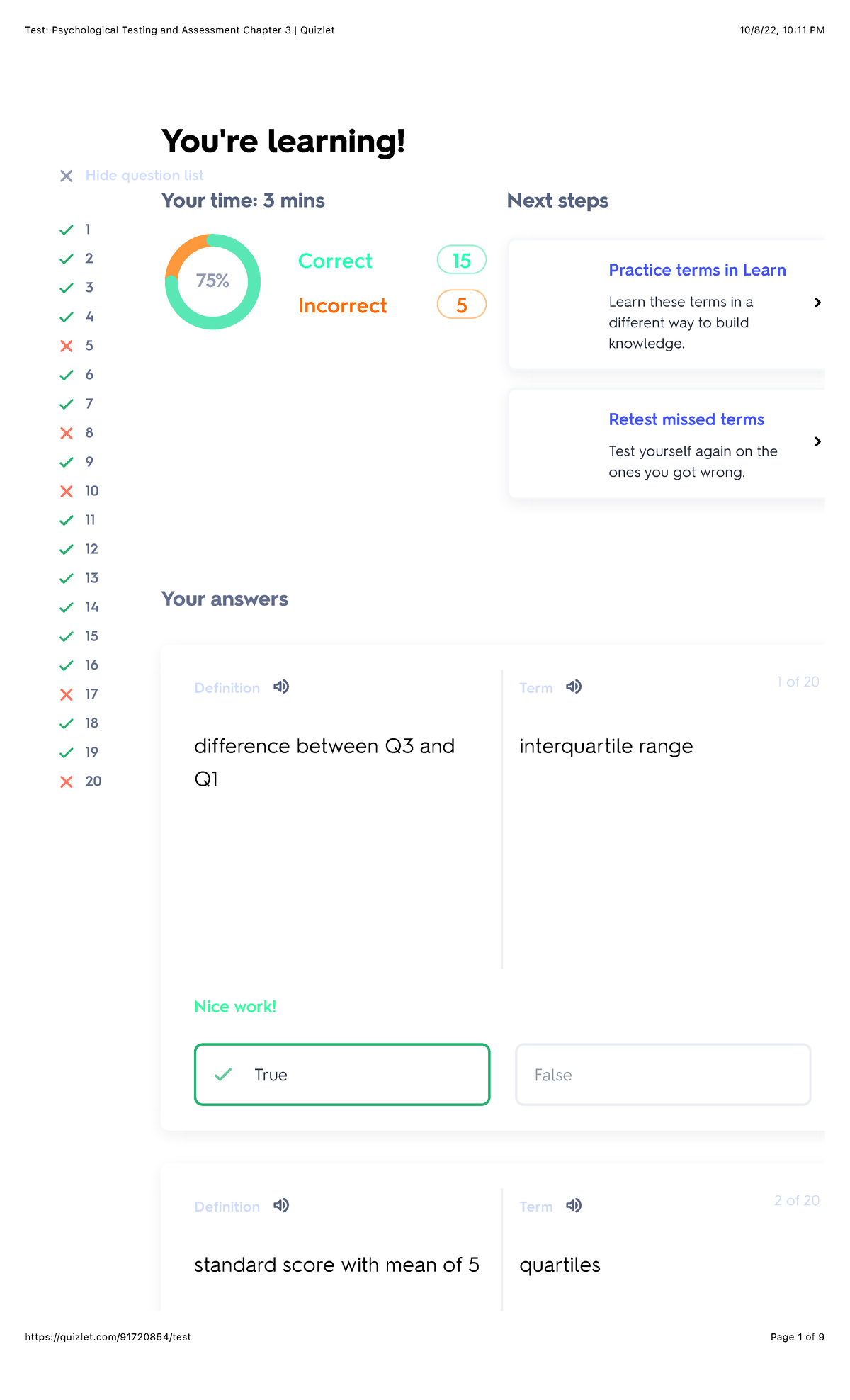Viewport: 850px width, 1400px height.
Task: Select question 17 in the question list
Action: point(92,694)
